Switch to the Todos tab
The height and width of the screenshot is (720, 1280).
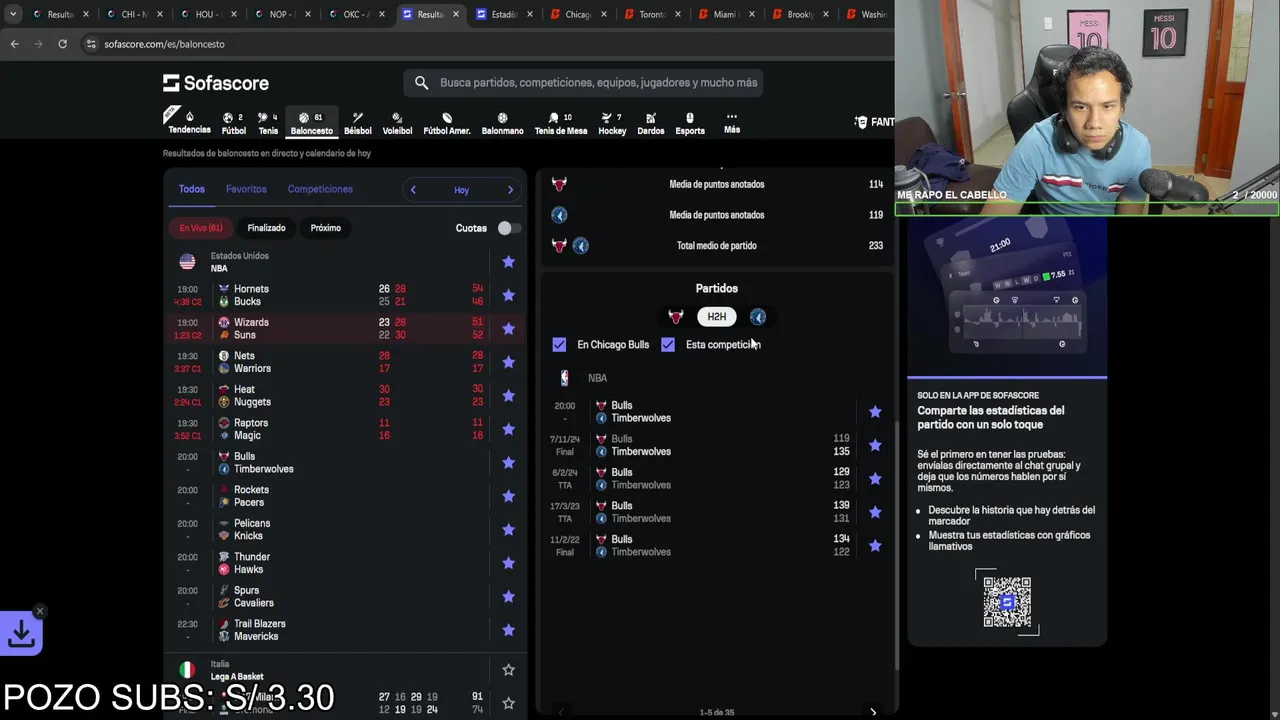tap(191, 189)
